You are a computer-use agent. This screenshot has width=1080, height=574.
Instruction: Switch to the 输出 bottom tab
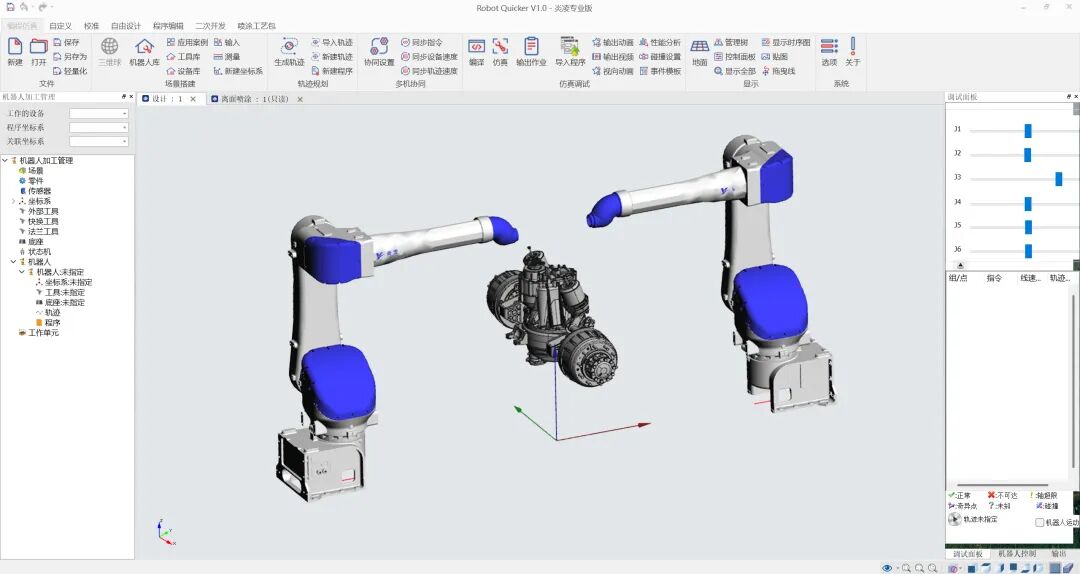(x=1058, y=554)
